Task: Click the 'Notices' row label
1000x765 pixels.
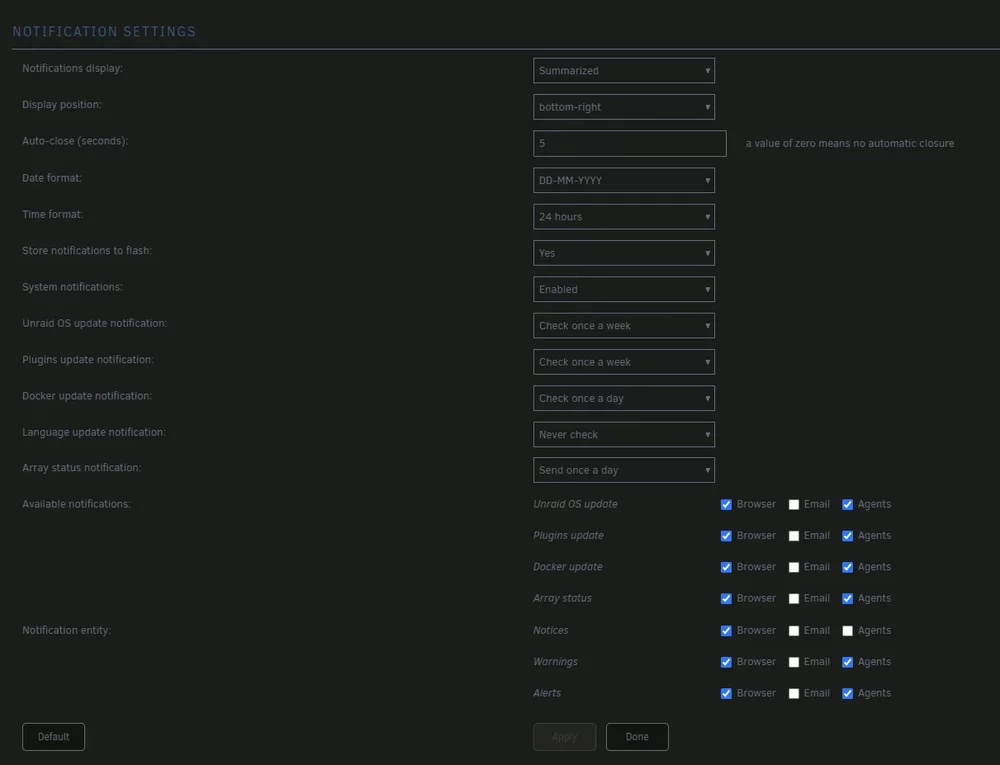Action: 550,630
